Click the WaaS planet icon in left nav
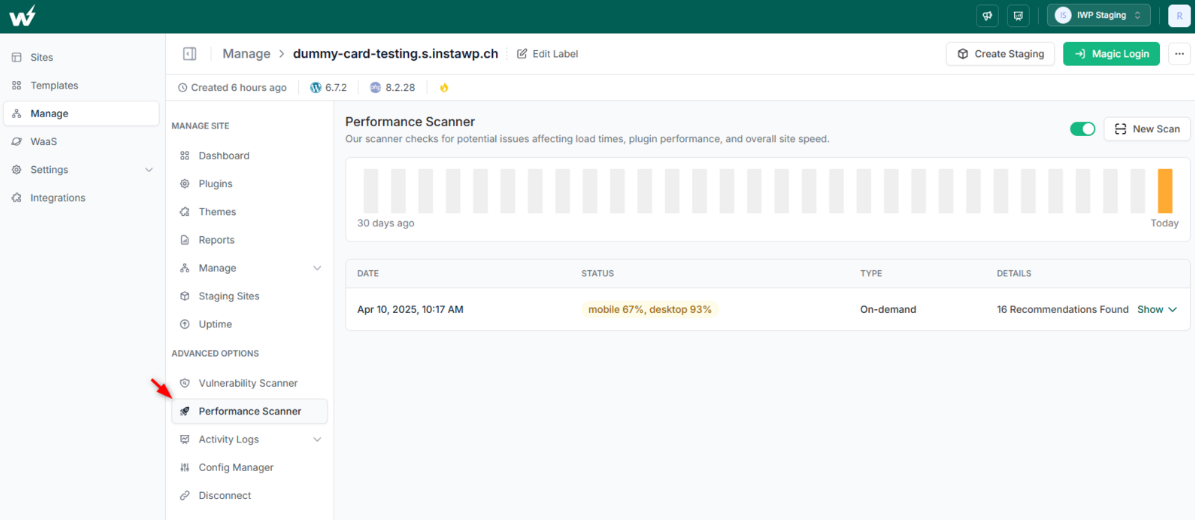The height and width of the screenshot is (521, 1195). tap(17, 142)
